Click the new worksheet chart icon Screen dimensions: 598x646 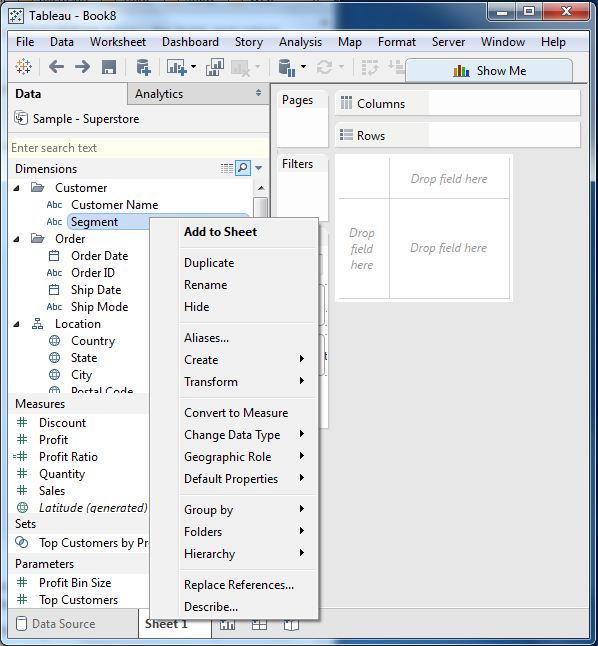click(176, 67)
